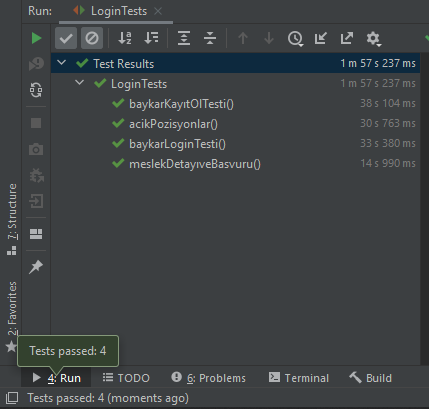Open test runner settings gear
Screen dimensions: 429x409
pyautogui.click(x=373, y=39)
